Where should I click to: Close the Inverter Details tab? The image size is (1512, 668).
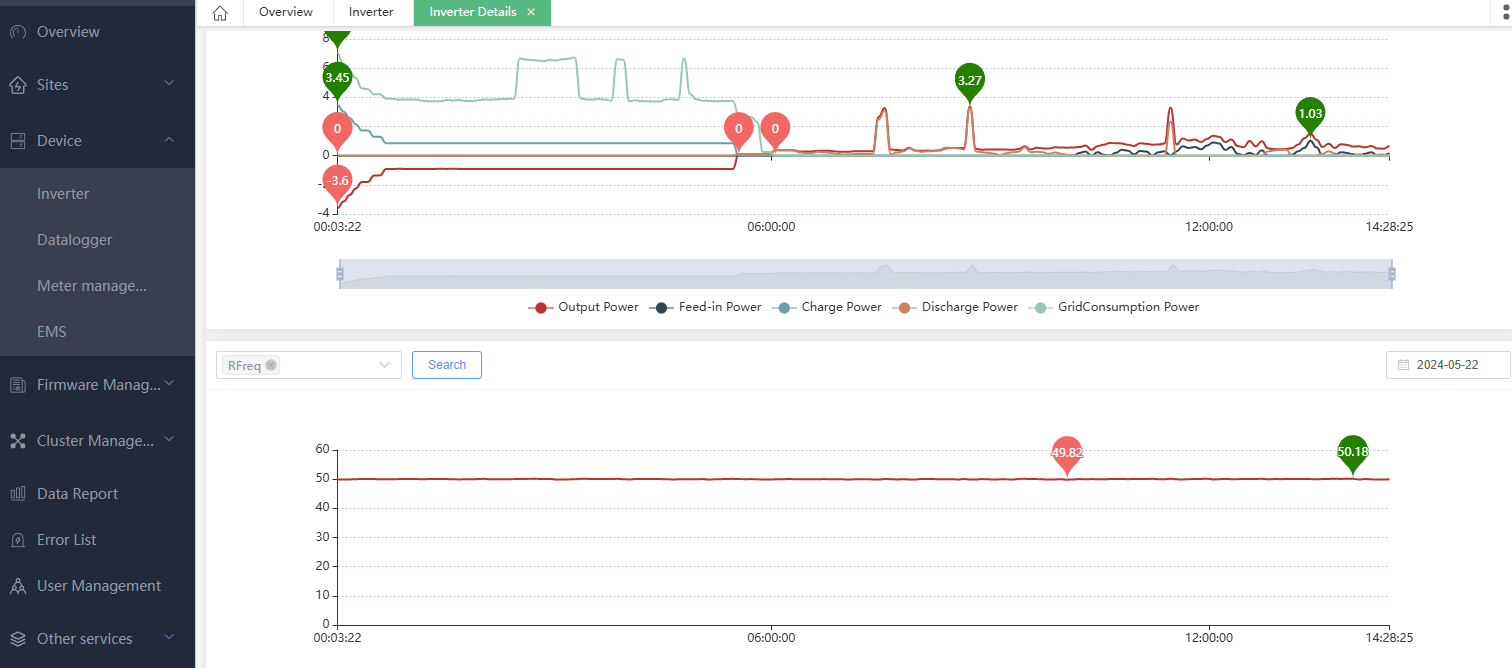coord(531,12)
